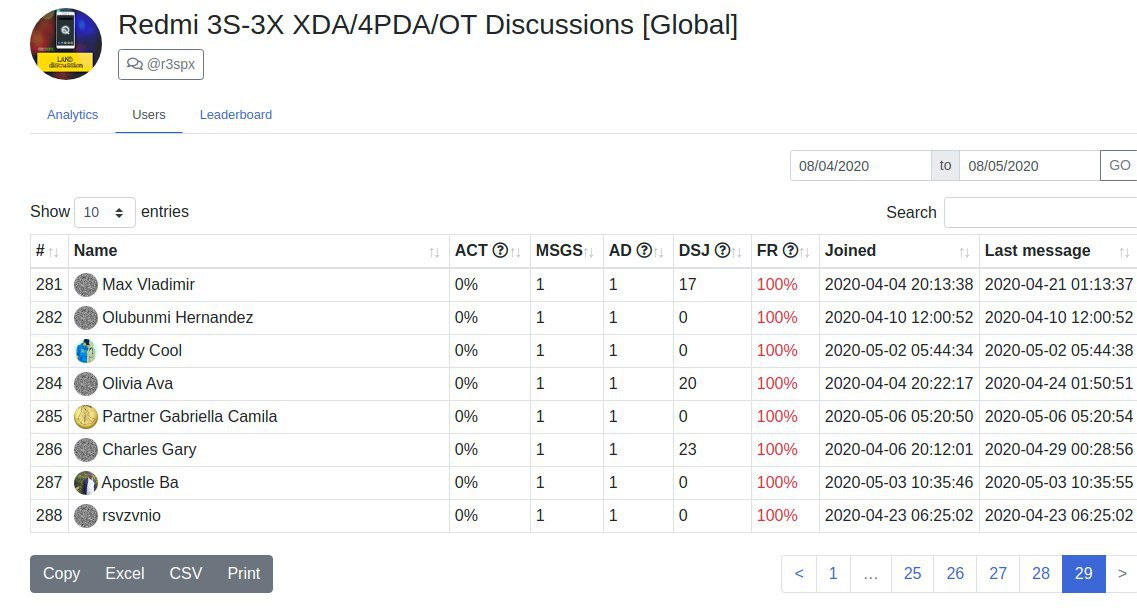This screenshot has width=1137, height=615.
Task: Sort by DSJ column arrows
Action: [x=737, y=252]
